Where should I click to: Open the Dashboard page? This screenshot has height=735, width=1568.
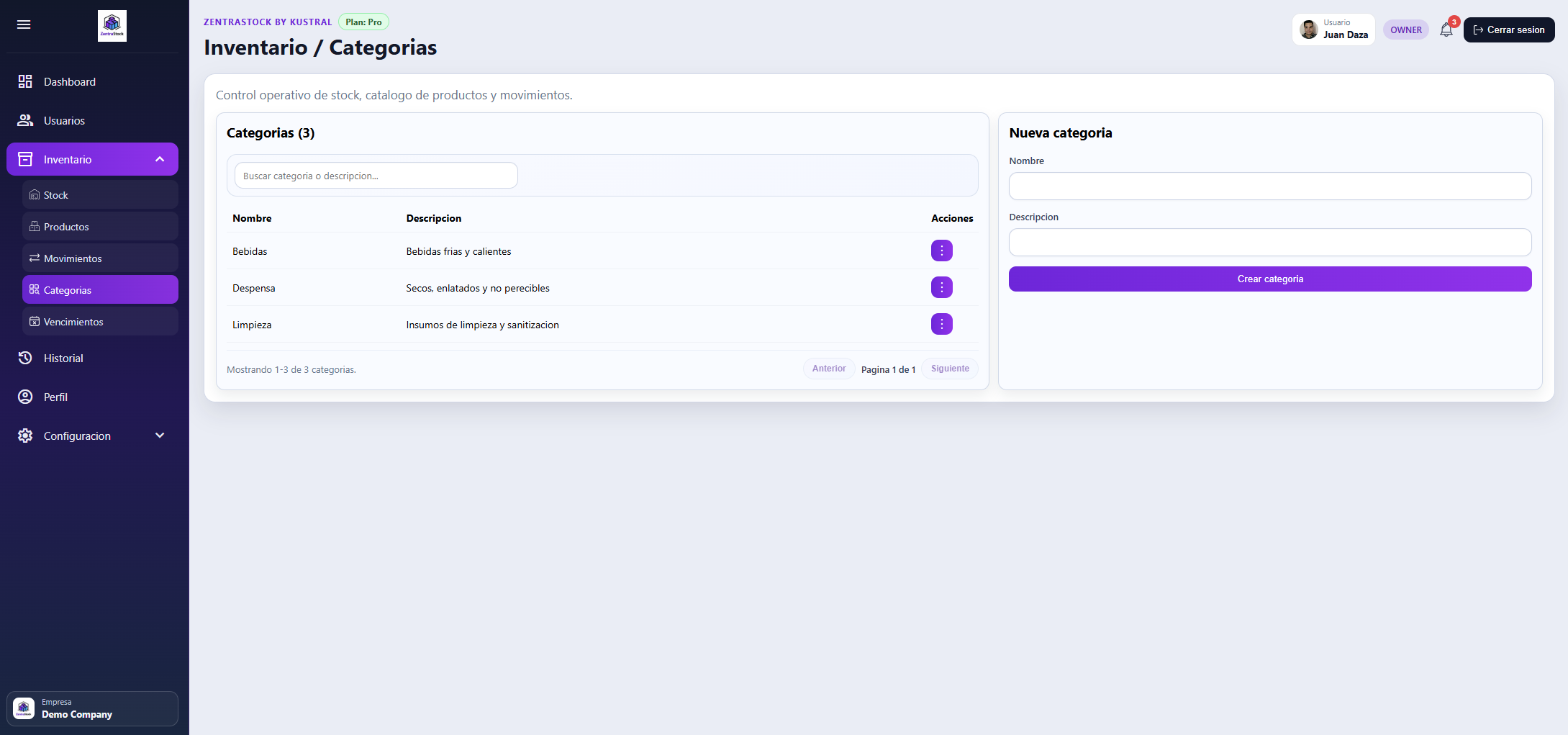(92, 82)
